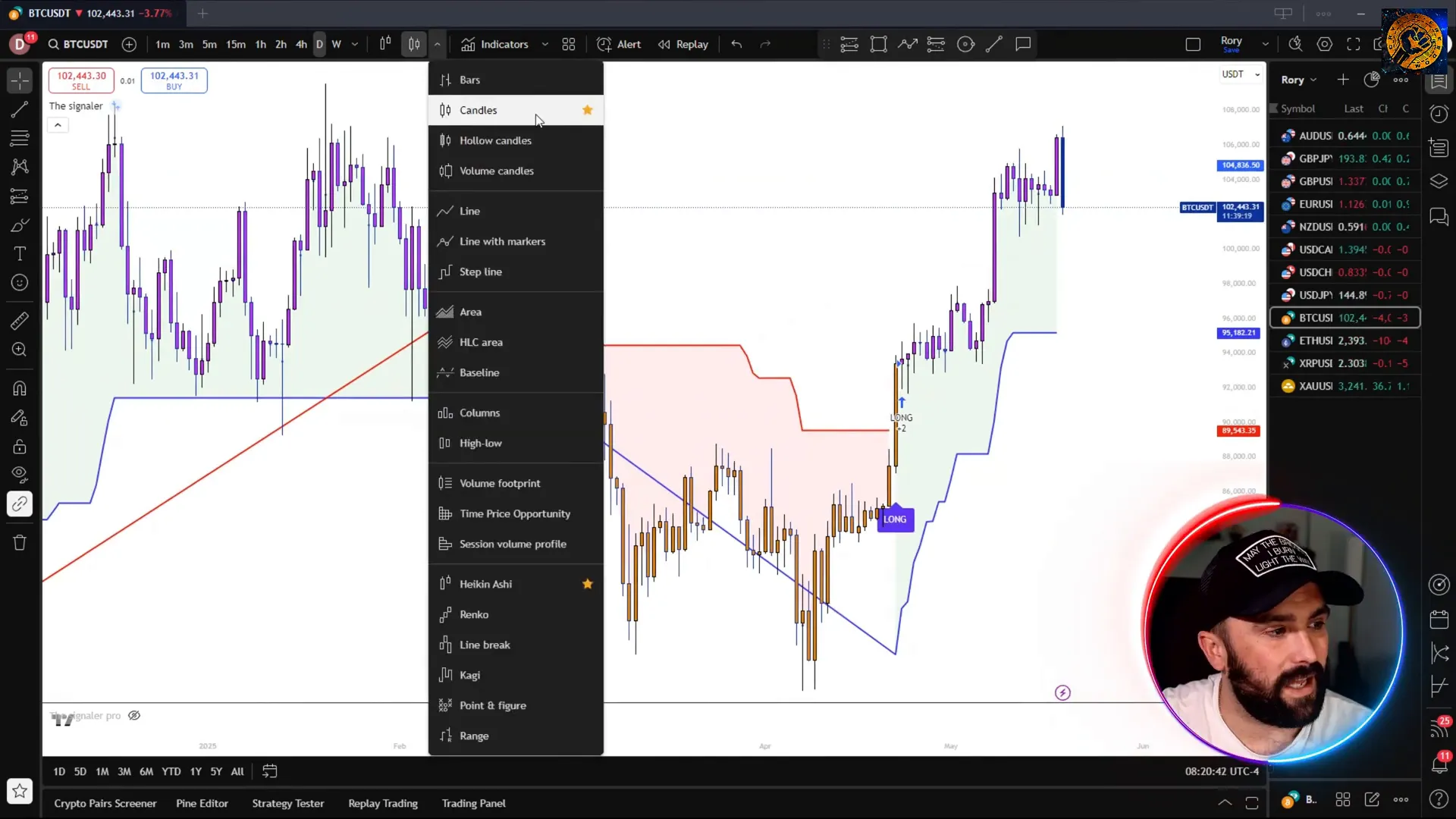Viewport: 1456px width, 819px height.
Task: Select the trend line drawing tool
Action: (x=20, y=109)
